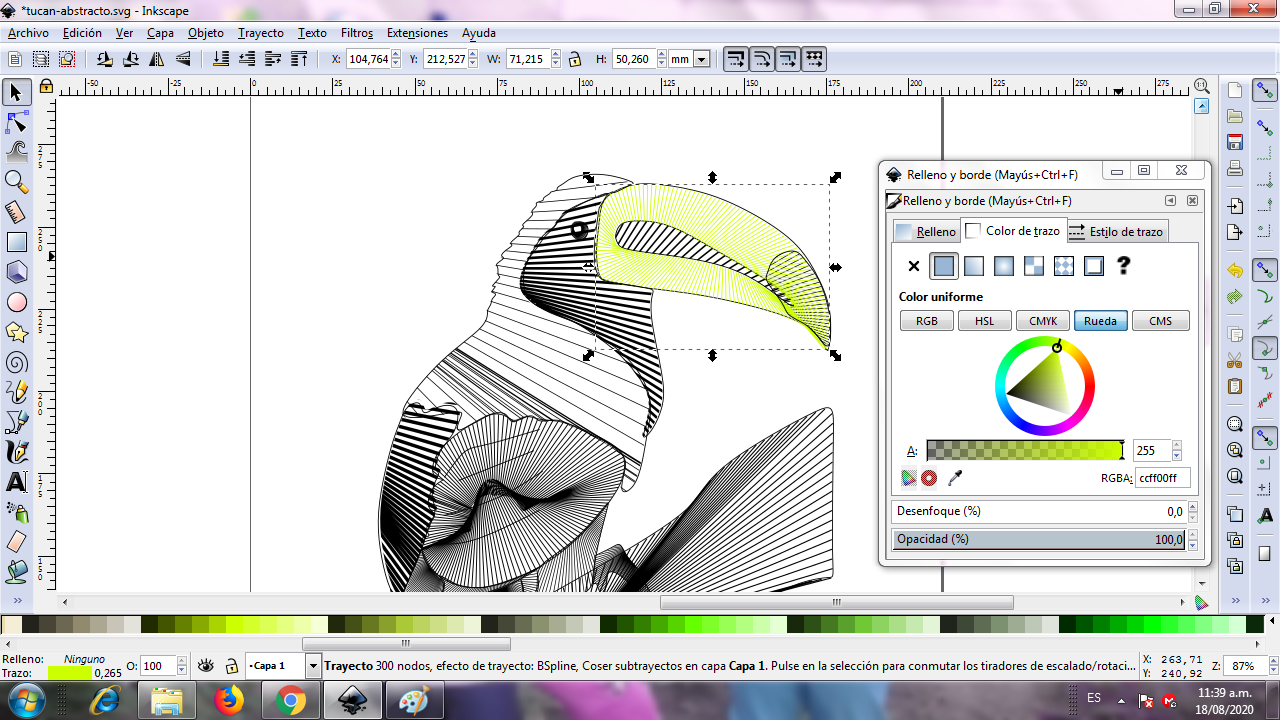This screenshot has height=720, width=1280.
Task: Select the Paint bucket tool
Action: 16,572
